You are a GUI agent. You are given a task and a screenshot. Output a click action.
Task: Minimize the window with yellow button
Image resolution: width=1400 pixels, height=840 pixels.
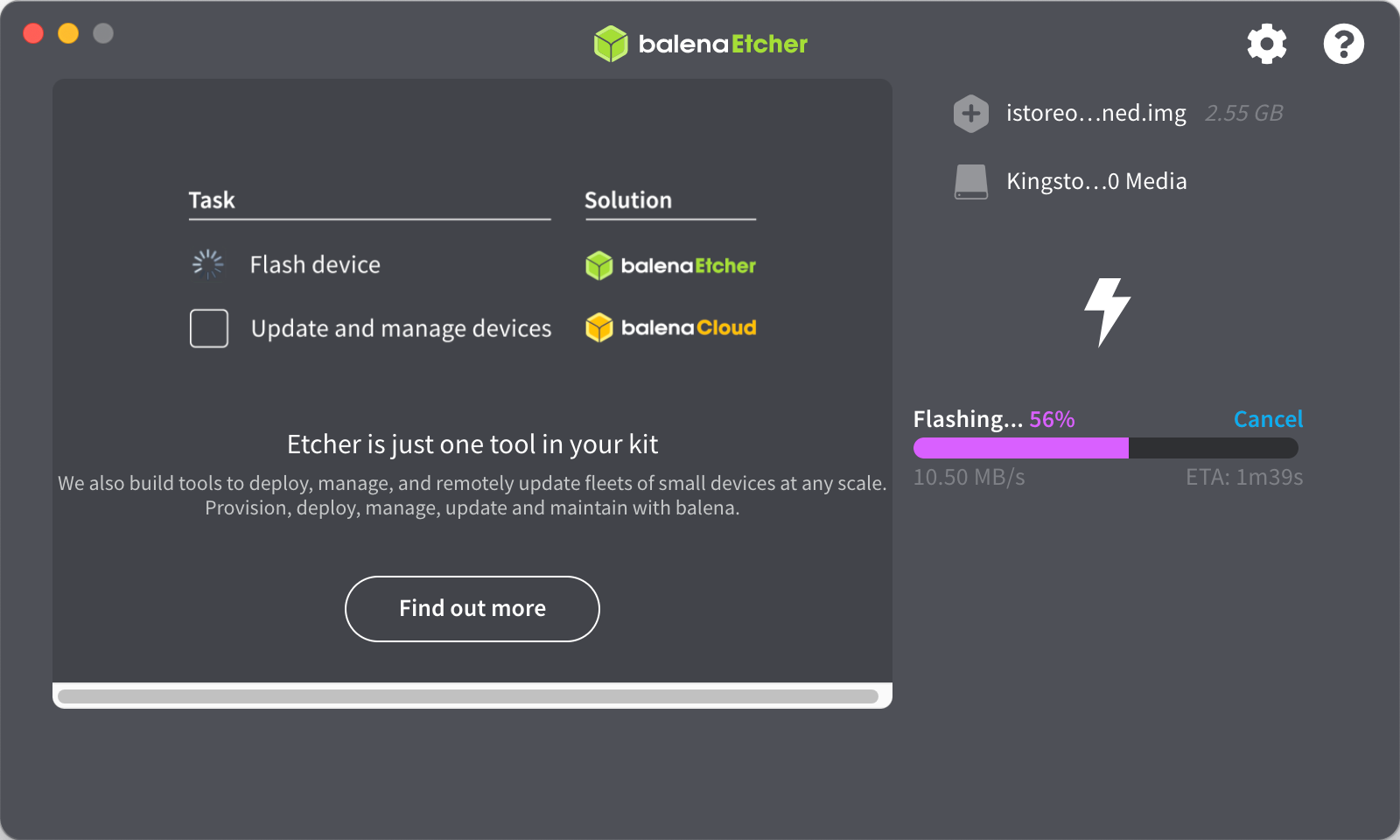[68, 33]
